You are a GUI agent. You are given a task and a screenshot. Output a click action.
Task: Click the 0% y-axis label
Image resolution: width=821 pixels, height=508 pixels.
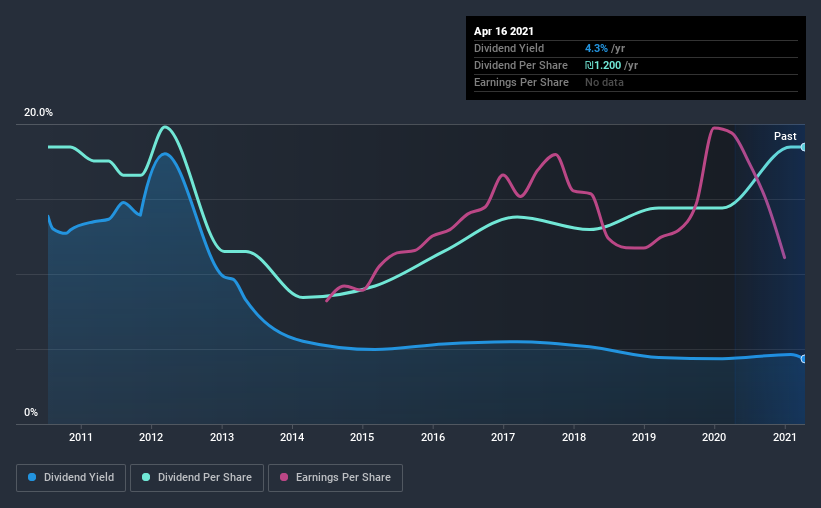[x=31, y=413]
